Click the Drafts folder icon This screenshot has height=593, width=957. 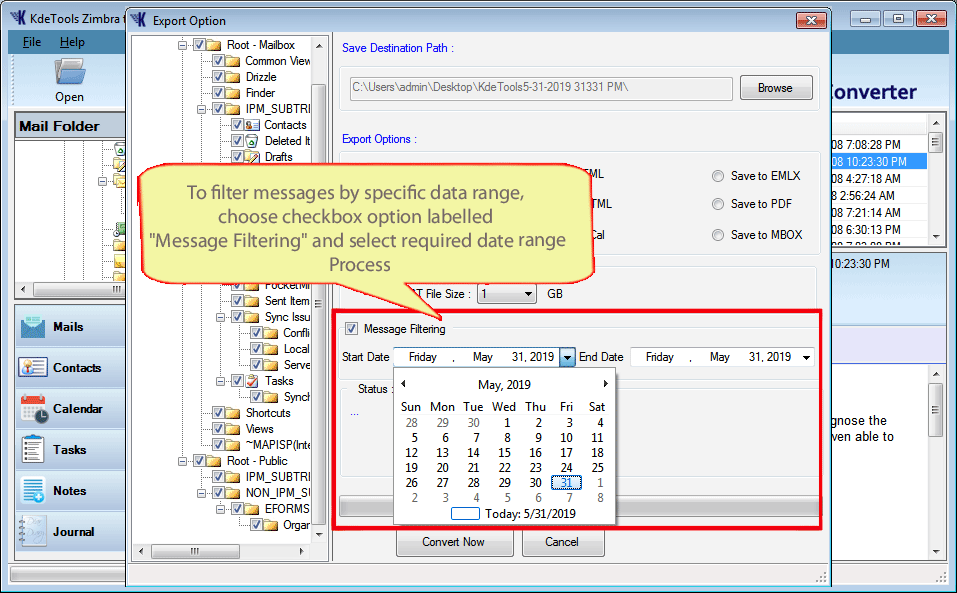[252, 157]
